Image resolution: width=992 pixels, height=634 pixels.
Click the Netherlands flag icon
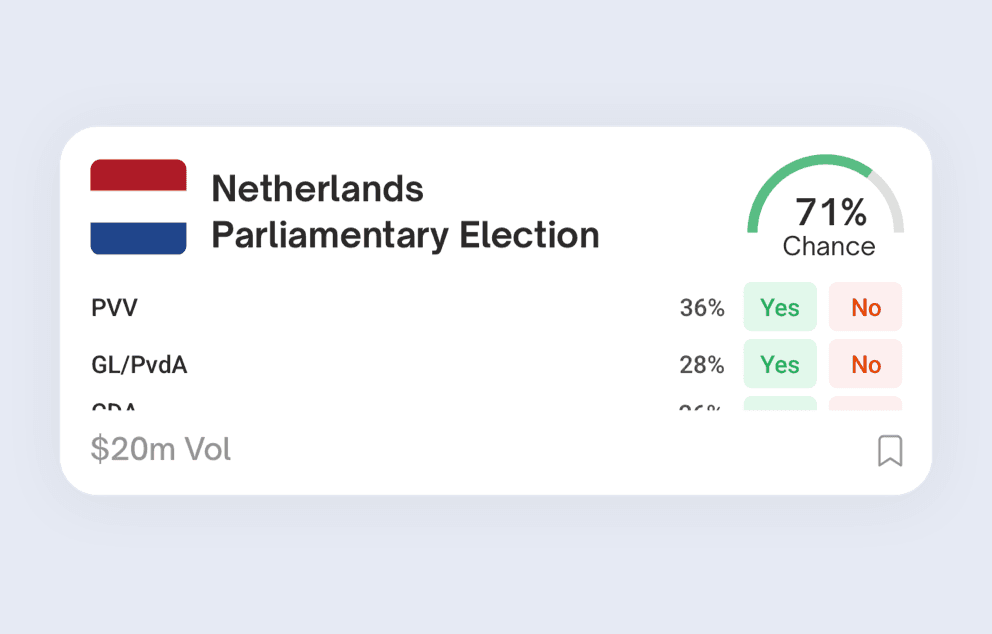coord(138,207)
